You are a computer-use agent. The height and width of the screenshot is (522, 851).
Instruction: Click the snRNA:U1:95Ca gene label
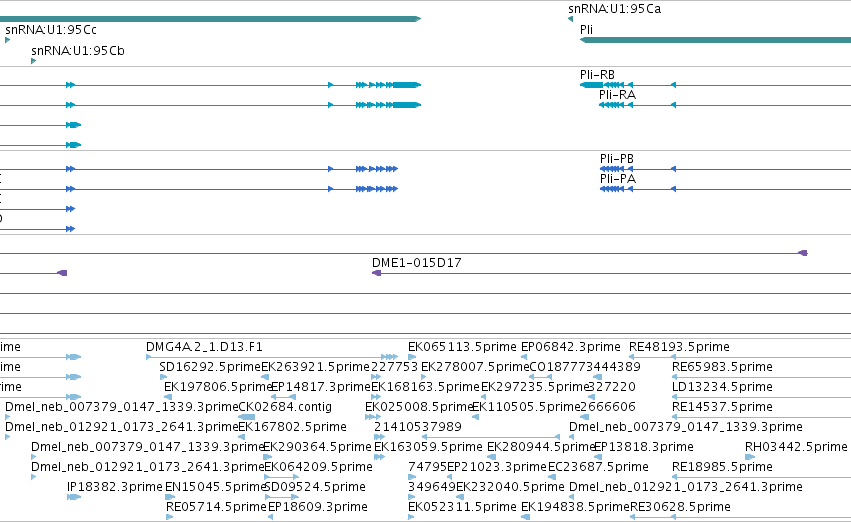point(614,9)
